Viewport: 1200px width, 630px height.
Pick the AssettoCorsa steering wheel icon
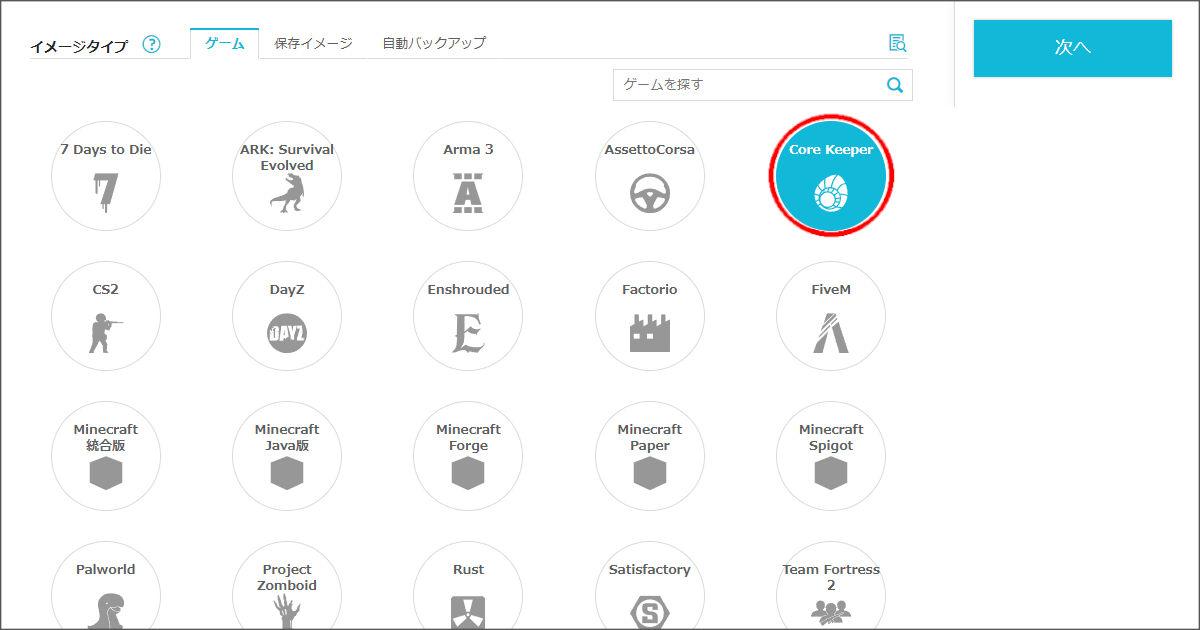(650, 194)
